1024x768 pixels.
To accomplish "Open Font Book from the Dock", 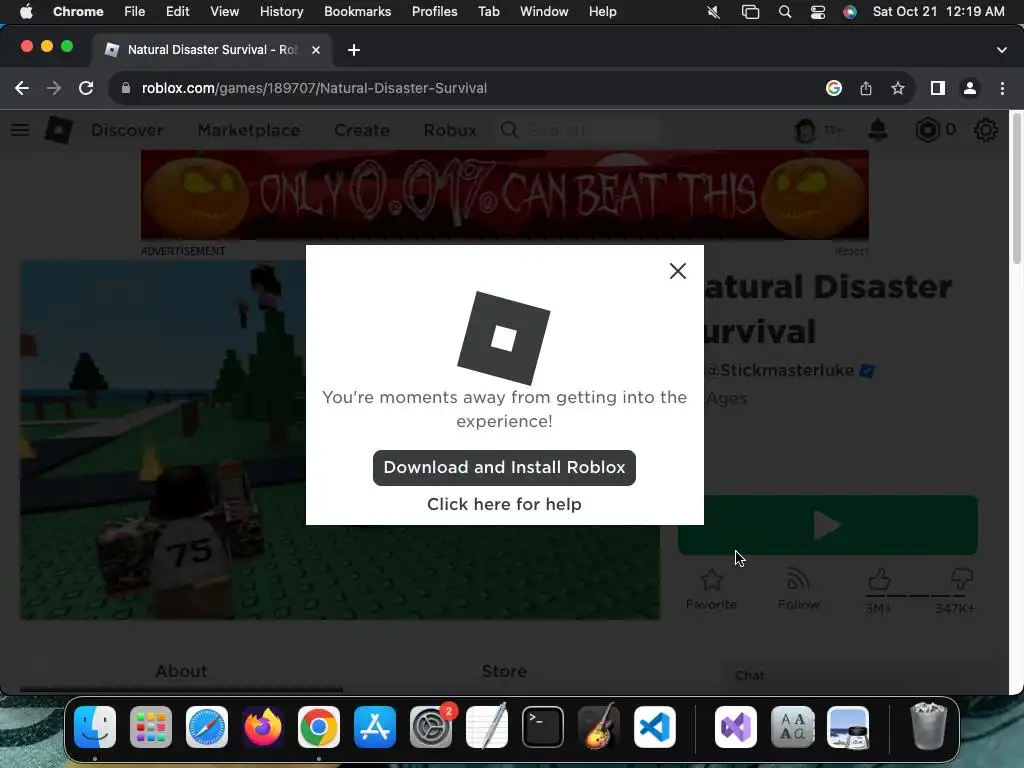I will tap(792, 727).
